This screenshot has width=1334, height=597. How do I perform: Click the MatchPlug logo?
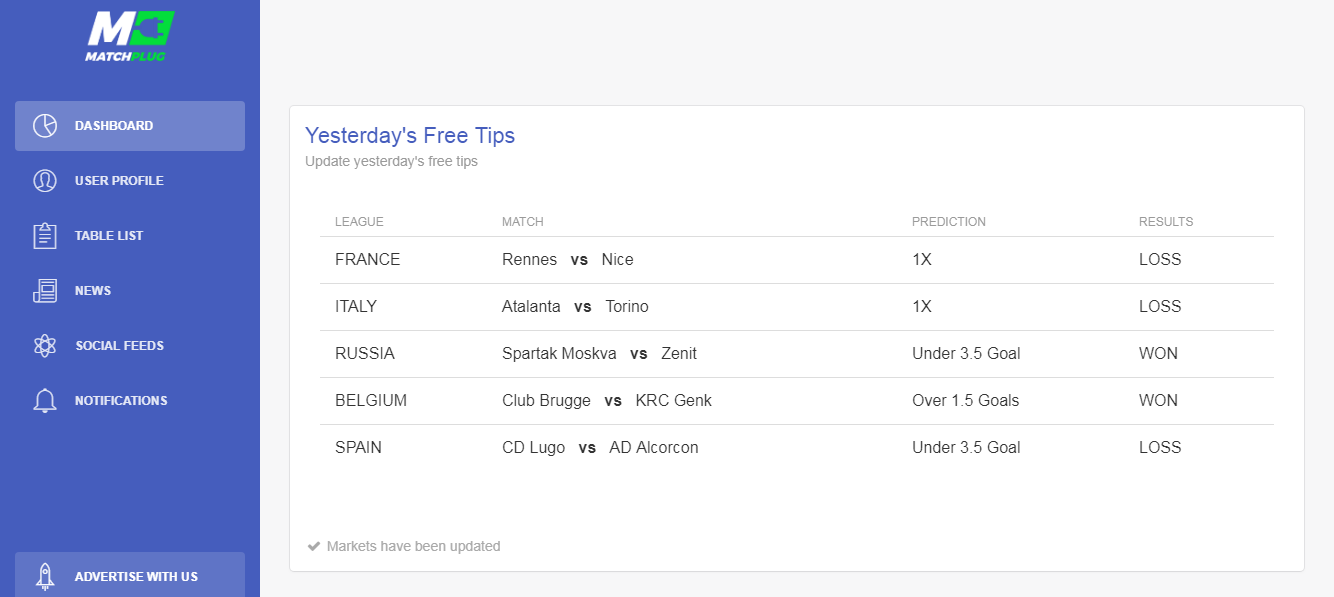(130, 35)
